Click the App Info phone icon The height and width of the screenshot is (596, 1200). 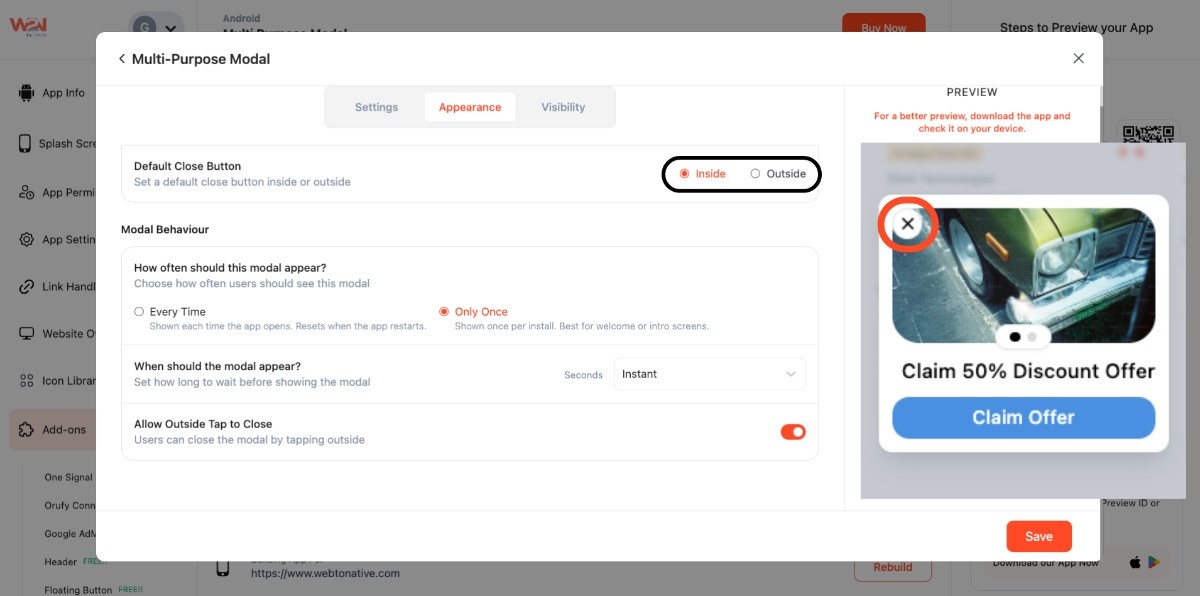click(26, 93)
